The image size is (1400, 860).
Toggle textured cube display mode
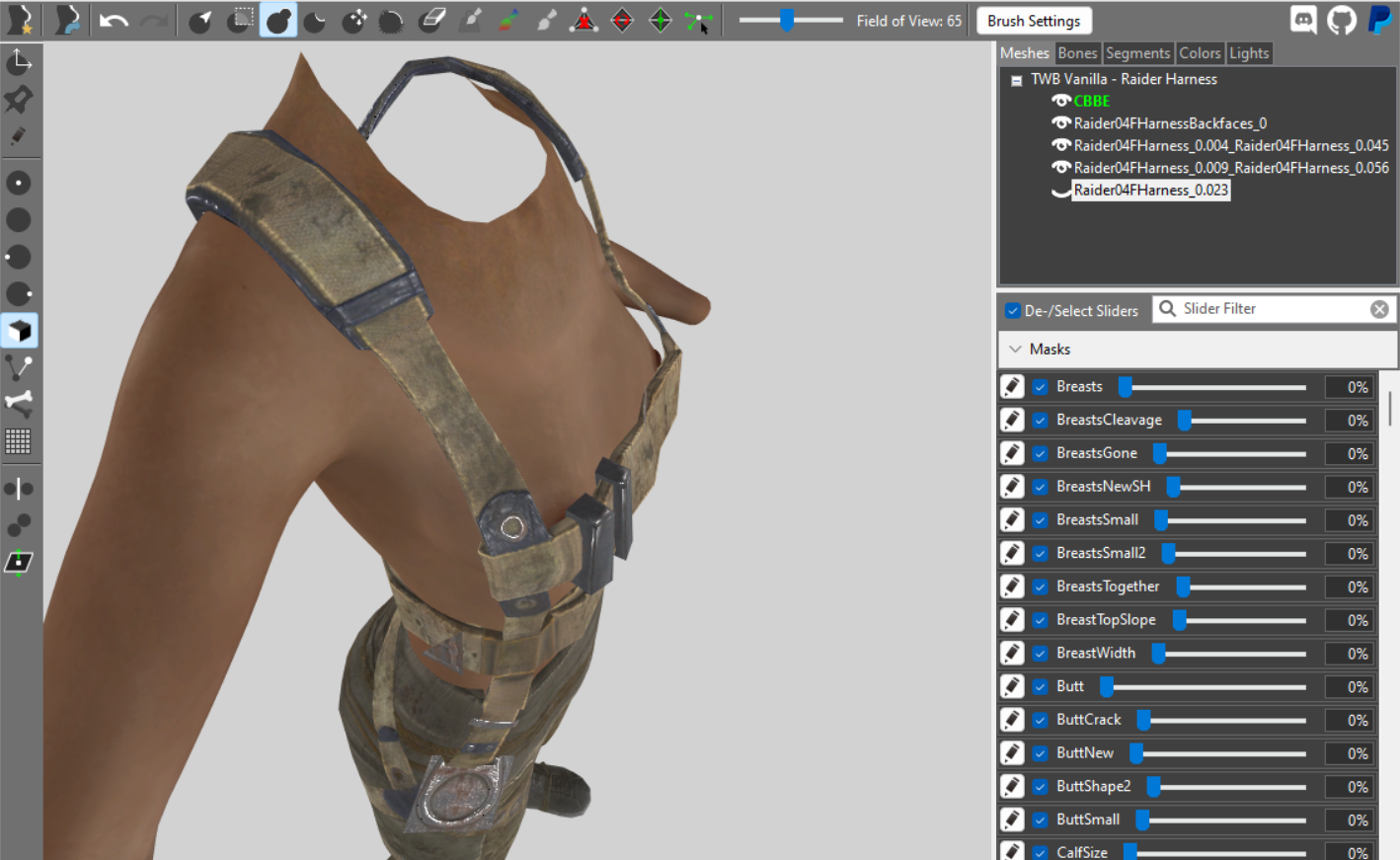click(x=19, y=331)
